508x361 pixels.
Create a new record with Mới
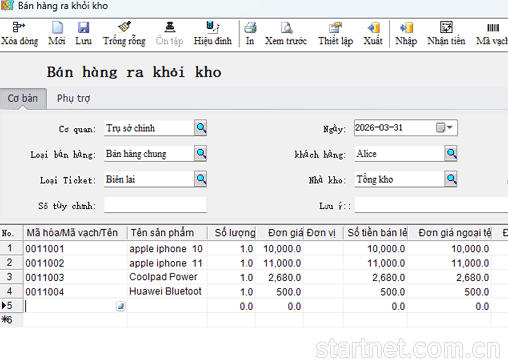coord(57,27)
